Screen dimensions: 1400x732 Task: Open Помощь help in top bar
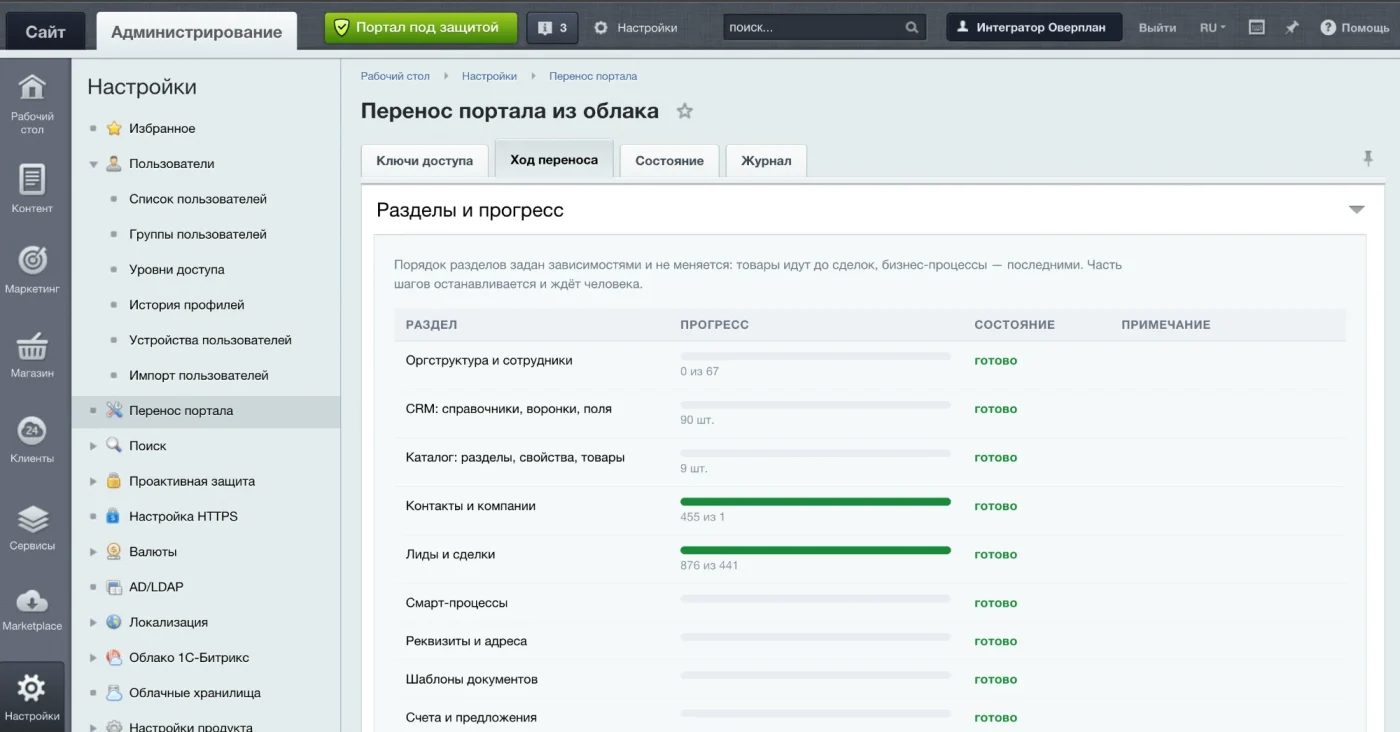click(x=1355, y=28)
